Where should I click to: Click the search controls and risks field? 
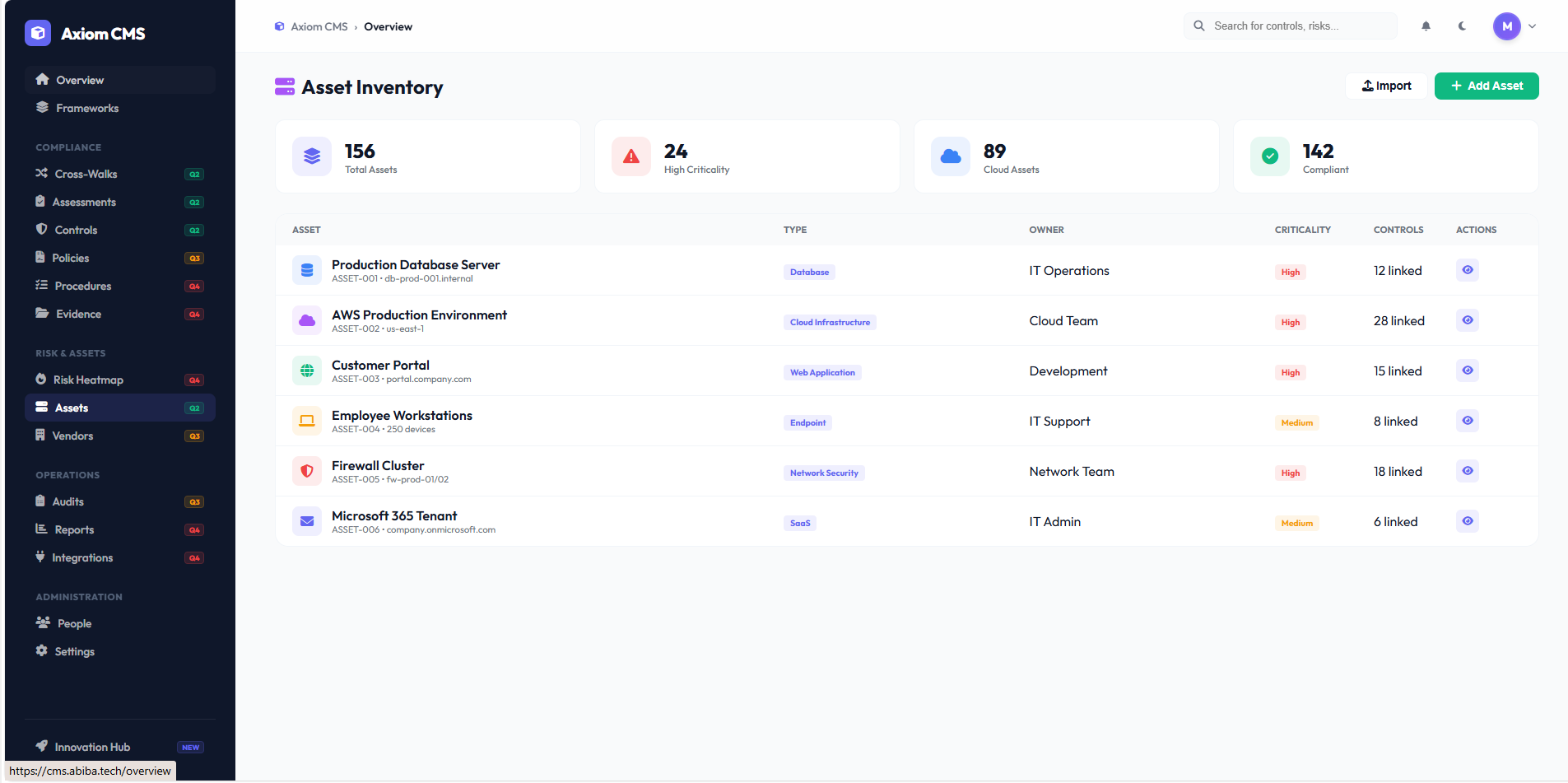(1290, 26)
